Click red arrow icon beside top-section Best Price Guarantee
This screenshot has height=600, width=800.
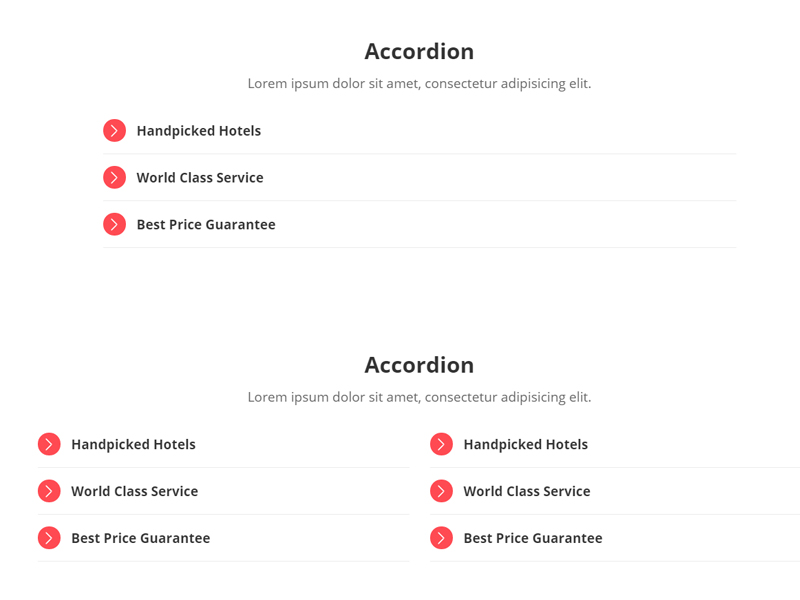click(114, 224)
